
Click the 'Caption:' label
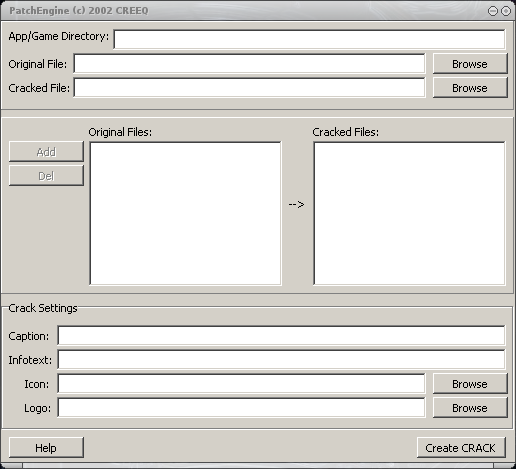29,336
